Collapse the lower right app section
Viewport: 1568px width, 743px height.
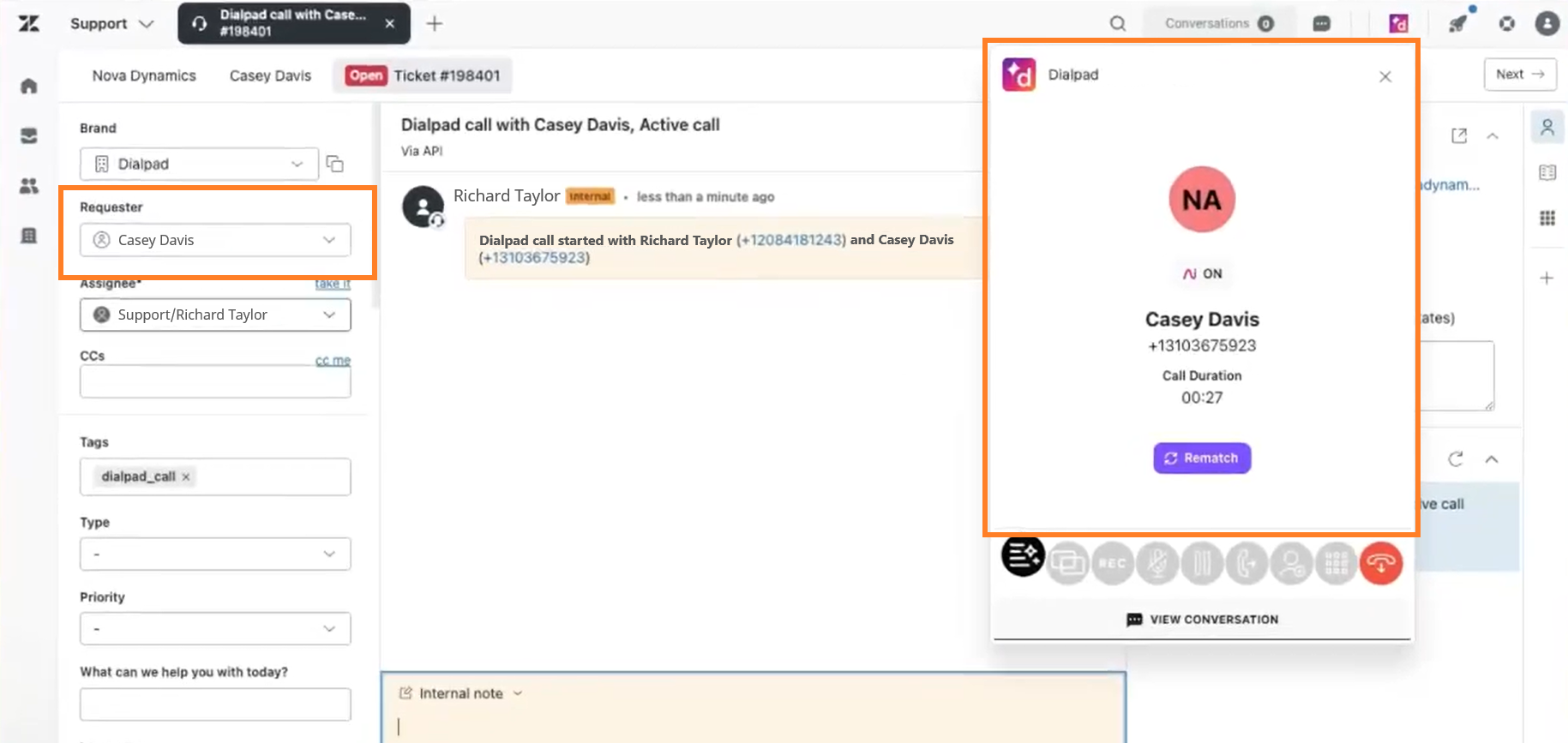point(1492,459)
